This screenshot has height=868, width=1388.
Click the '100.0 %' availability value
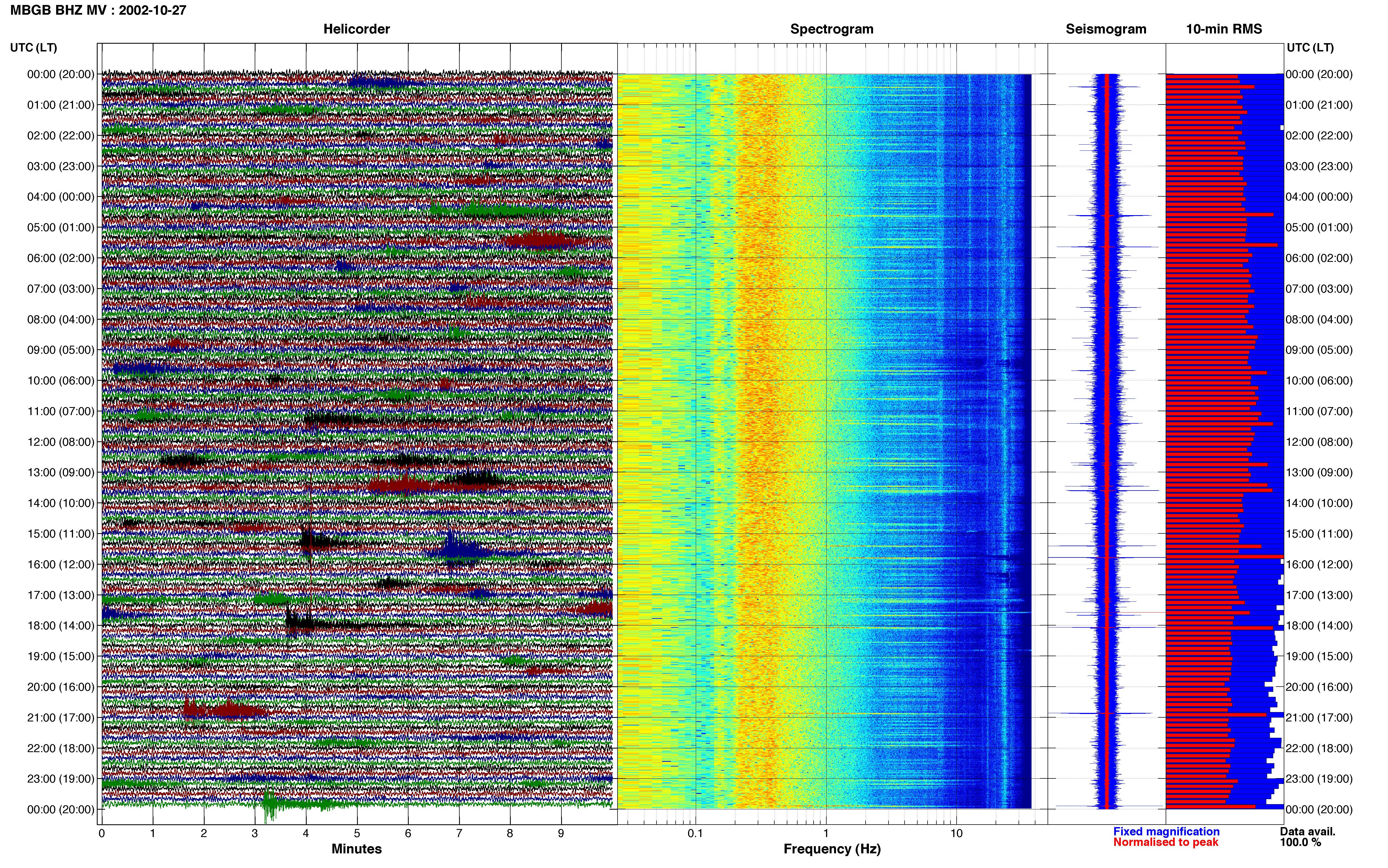coord(1300,842)
